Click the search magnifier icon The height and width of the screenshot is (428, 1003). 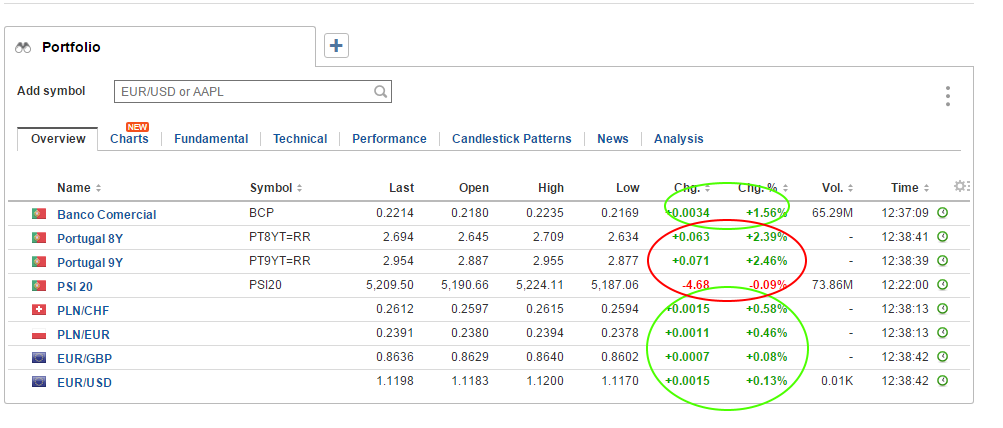[380, 92]
